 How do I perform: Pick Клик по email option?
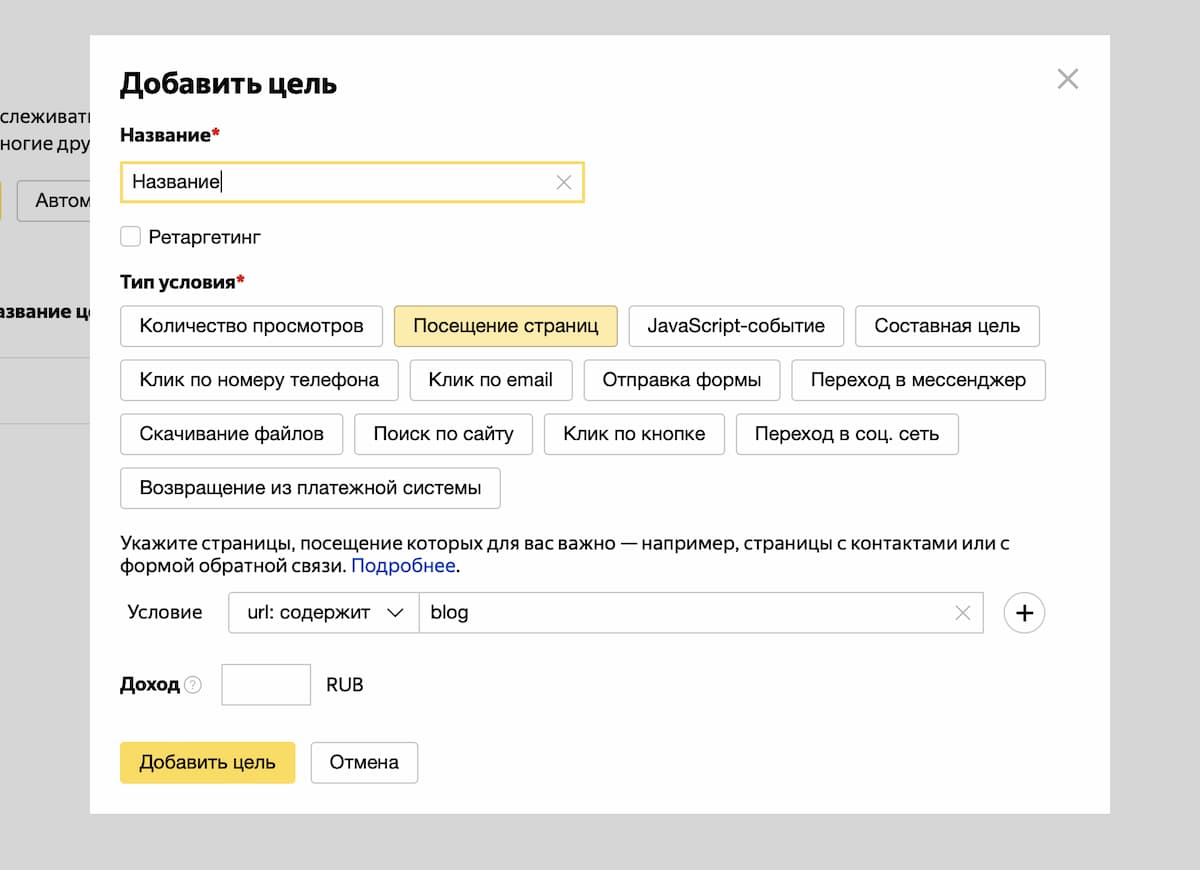tap(490, 380)
